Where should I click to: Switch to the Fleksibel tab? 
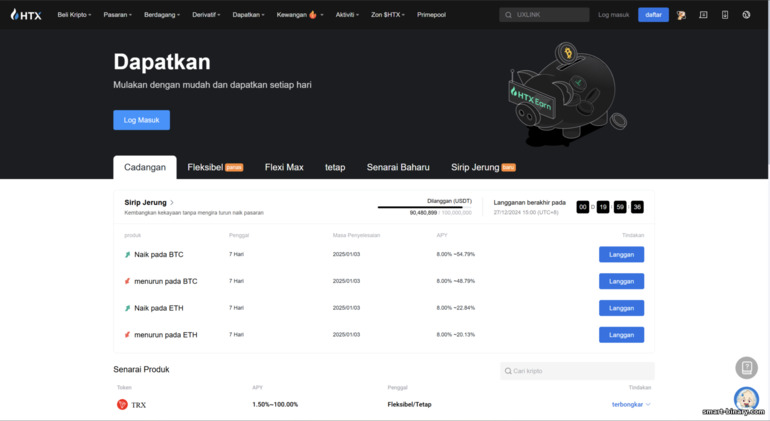(215, 167)
